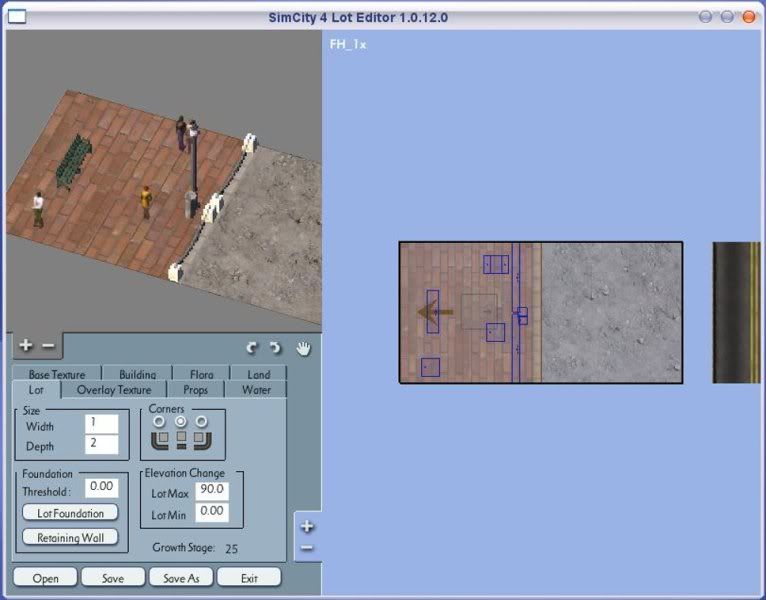Click the middle straight corner shape icon
766x600 pixels.
coord(181,440)
